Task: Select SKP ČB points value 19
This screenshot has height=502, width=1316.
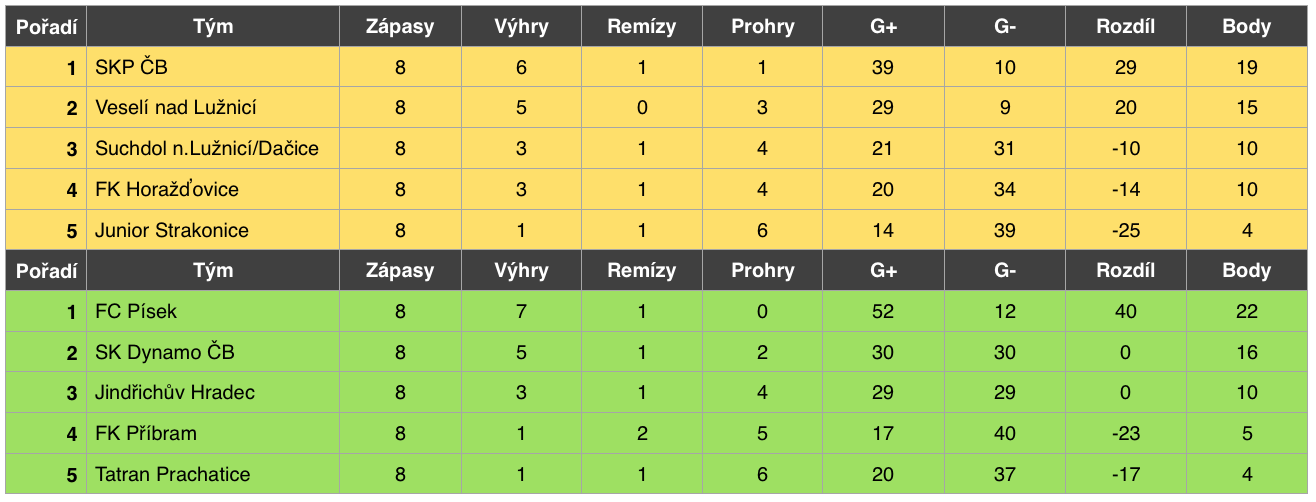Action: pyautogui.click(x=1246, y=67)
